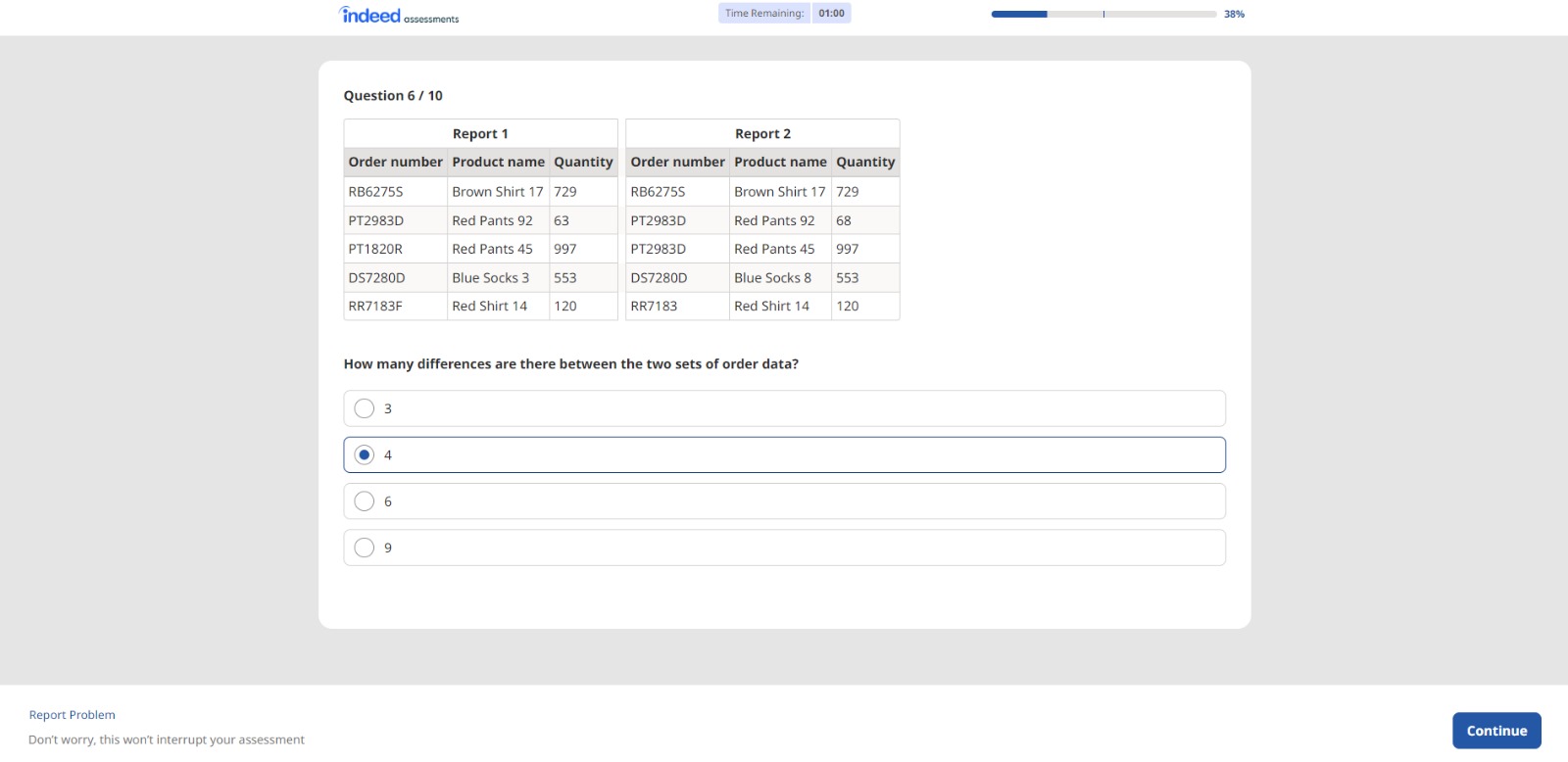Click the RR7183 order number in Report 2
This screenshot has width=1568, height=762.
[654, 307]
